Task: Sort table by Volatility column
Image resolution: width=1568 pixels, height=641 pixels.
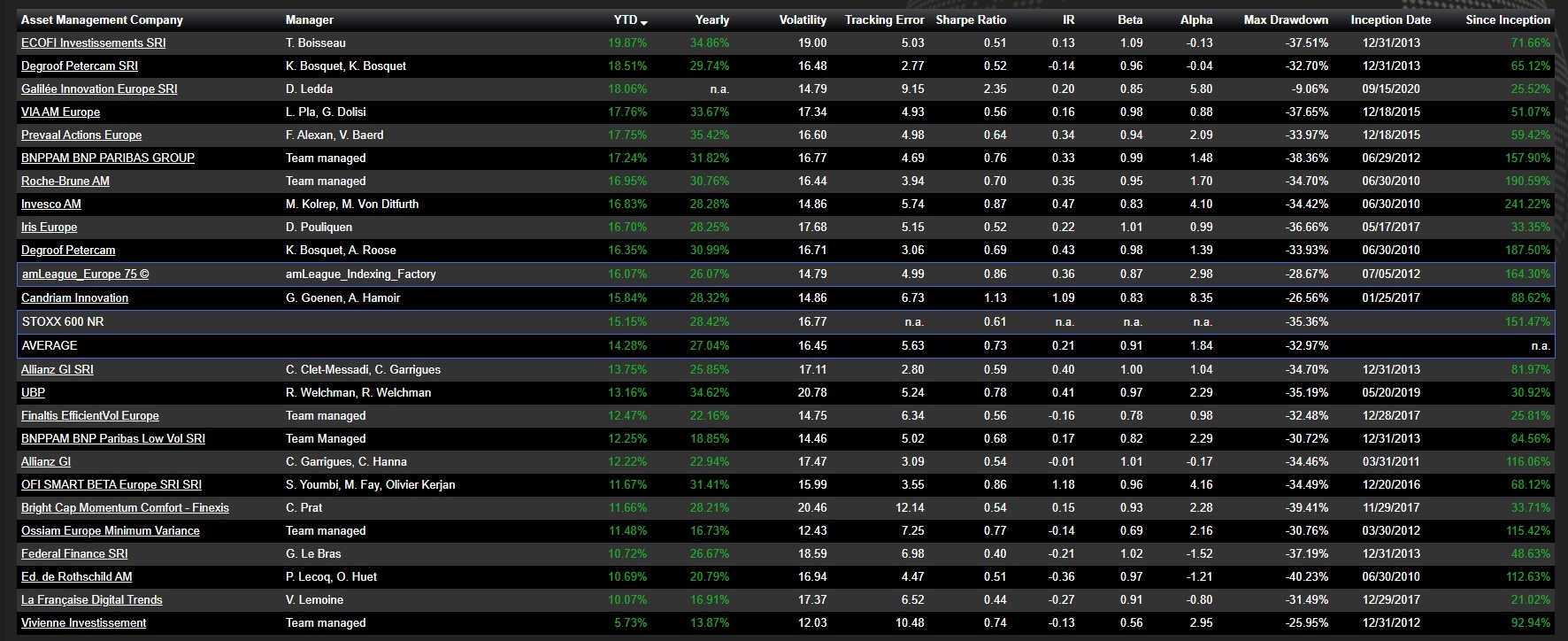Action: [803, 19]
